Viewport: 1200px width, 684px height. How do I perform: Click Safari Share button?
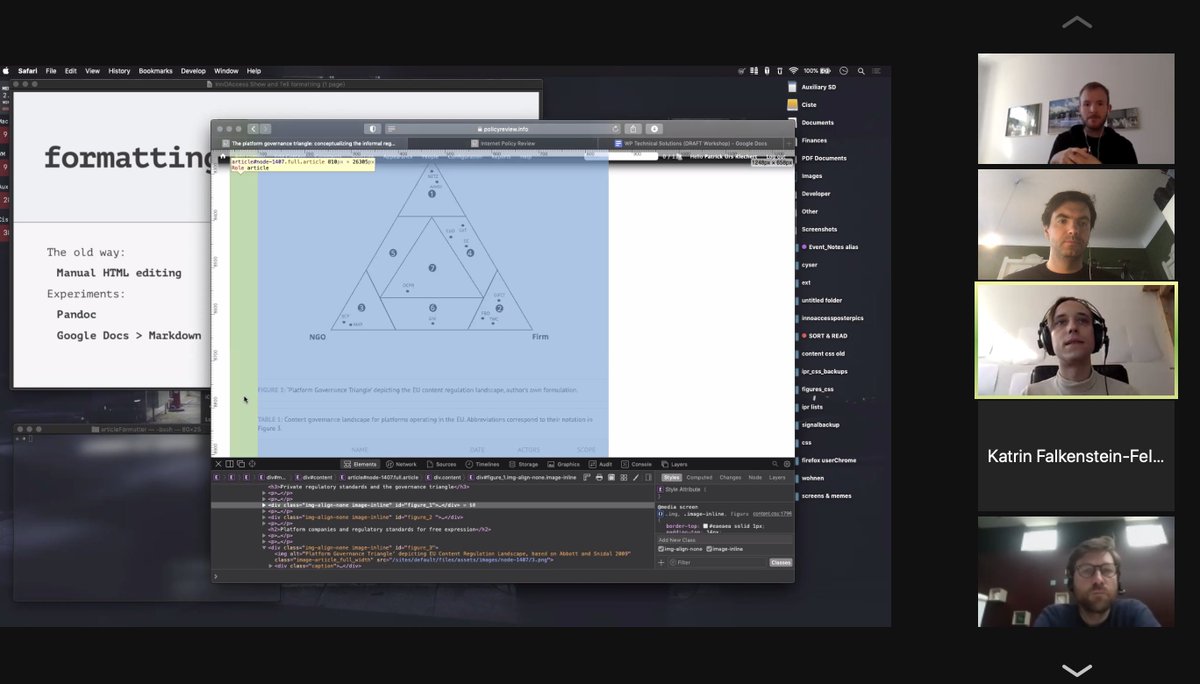pos(633,129)
